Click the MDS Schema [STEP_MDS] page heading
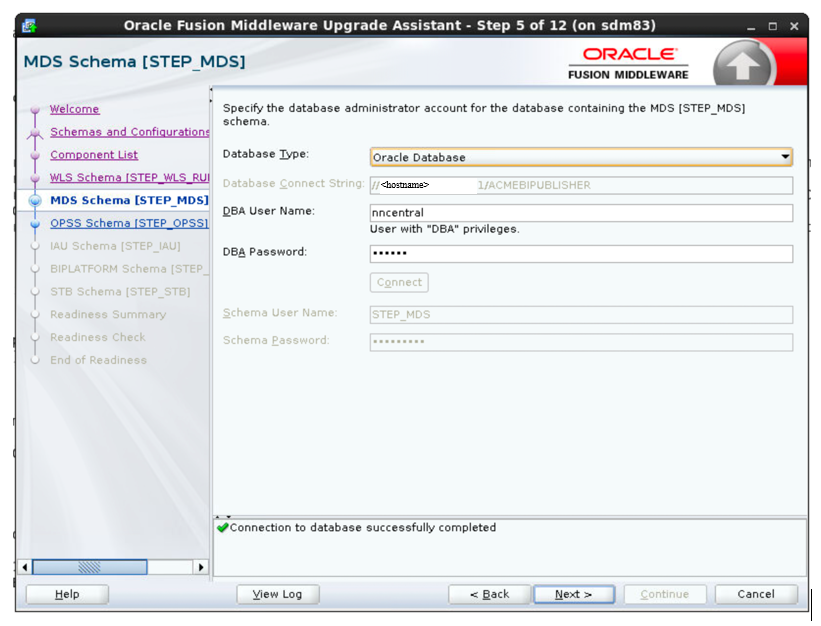 coord(135,62)
